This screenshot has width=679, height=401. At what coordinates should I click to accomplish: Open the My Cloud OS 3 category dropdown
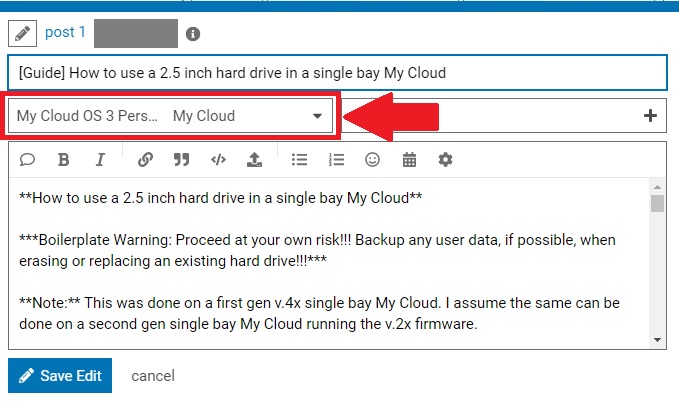click(171, 116)
